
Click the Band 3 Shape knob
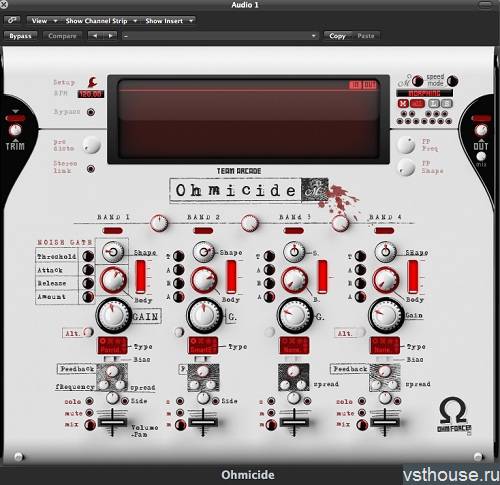294,252
